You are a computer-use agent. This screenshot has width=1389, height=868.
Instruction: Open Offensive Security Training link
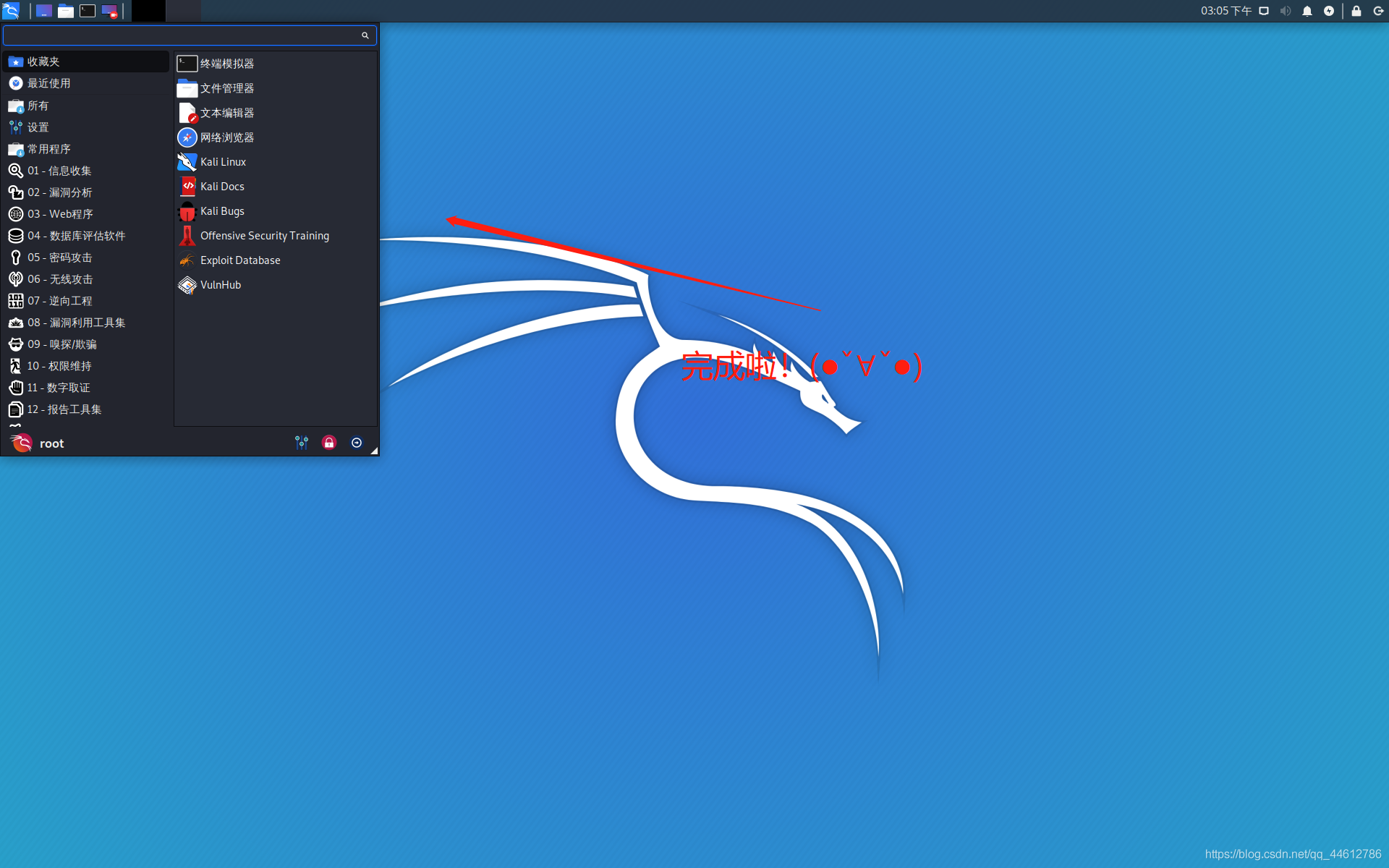click(x=264, y=236)
